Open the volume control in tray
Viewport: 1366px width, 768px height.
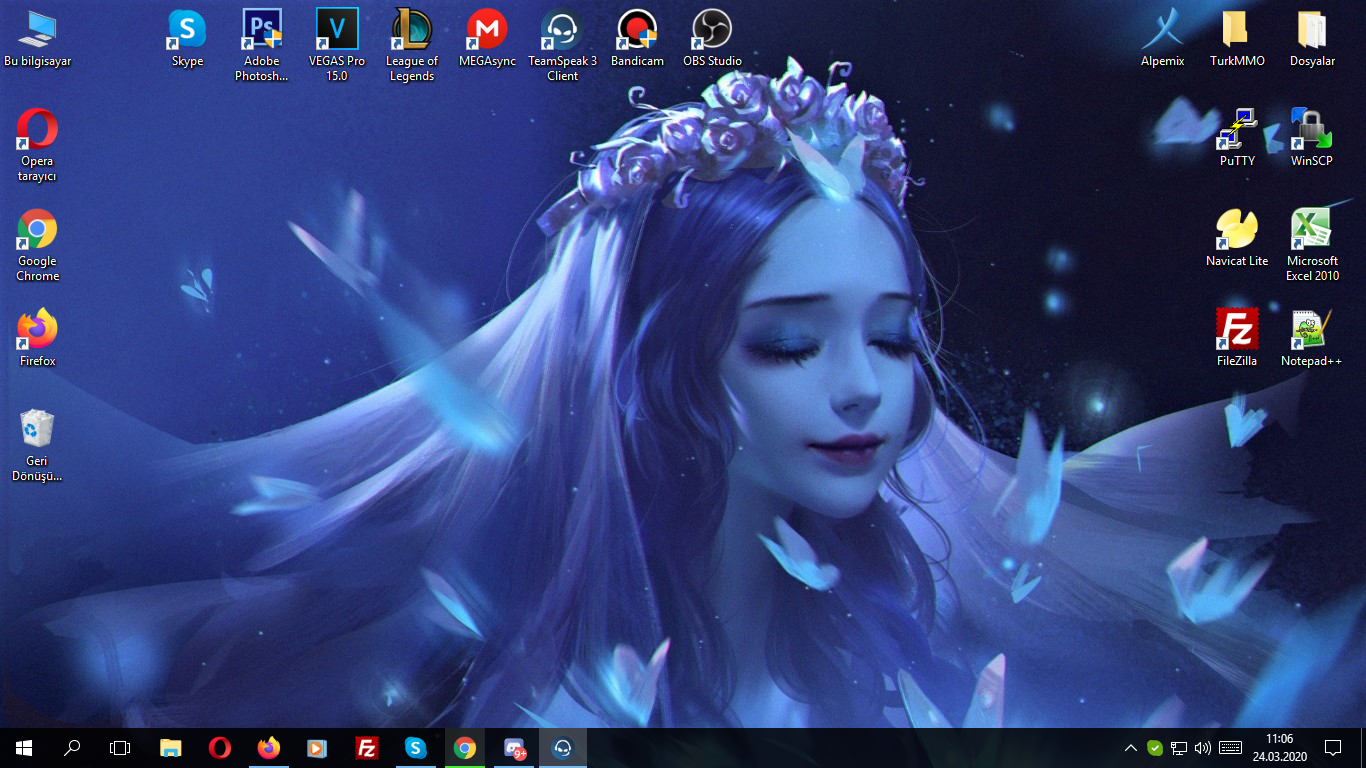1203,748
